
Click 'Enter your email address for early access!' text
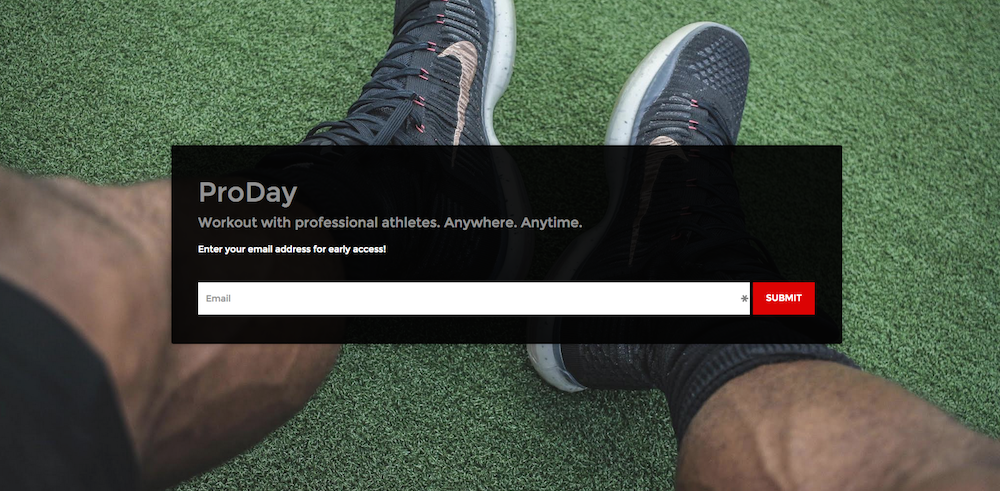pos(292,249)
